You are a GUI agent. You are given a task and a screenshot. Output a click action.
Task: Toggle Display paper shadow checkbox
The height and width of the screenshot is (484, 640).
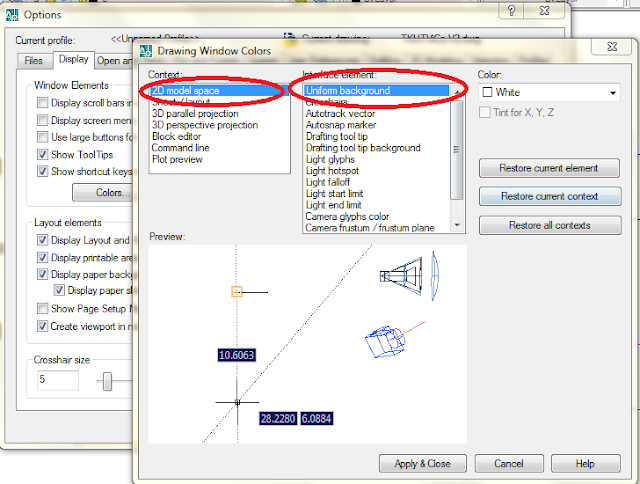tap(59, 290)
